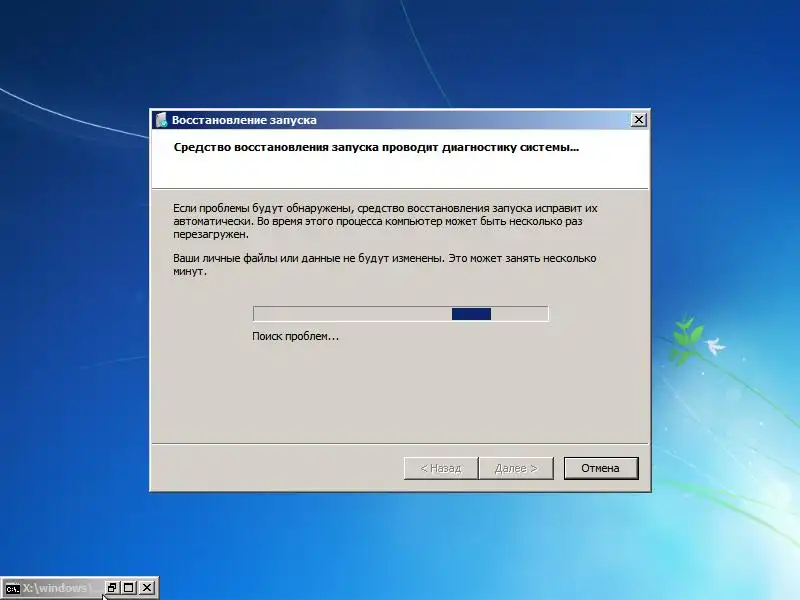Click the minimized command prompt icon
The image size is (800, 600).
point(12,588)
